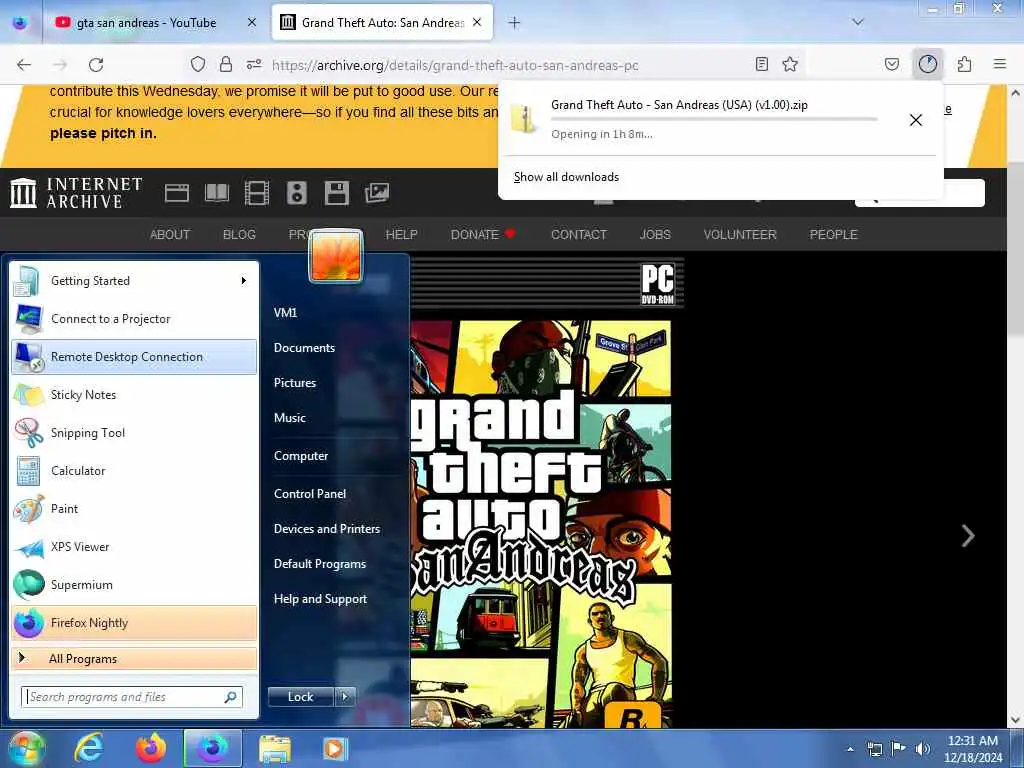The image size is (1024, 768).
Task: Launch Firefox Nightly from Start menu
Action: (x=134, y=623)
